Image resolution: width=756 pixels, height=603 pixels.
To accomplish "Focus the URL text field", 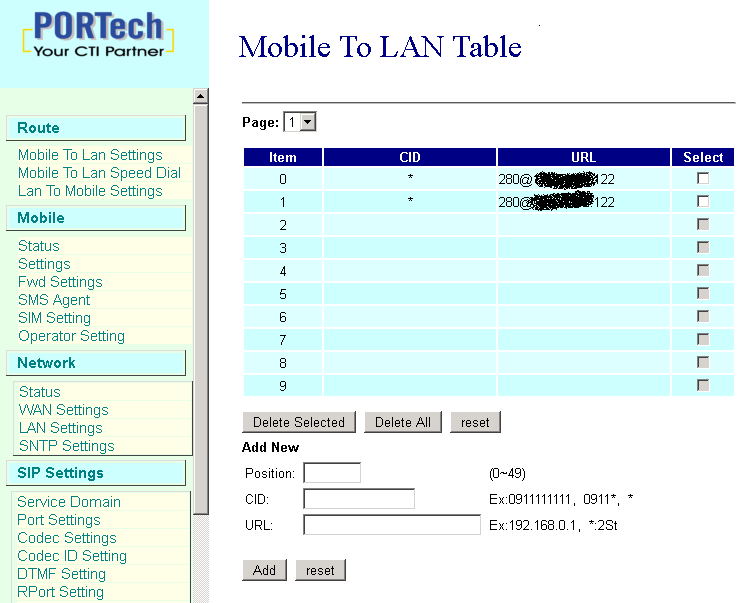I will [392, 525].
